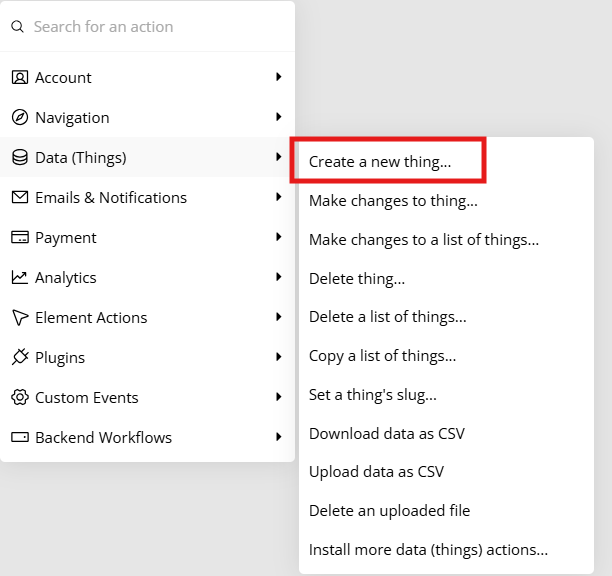612x576 pixels.
Task: Choose Make changes to thing action
Action: (393, 201)
